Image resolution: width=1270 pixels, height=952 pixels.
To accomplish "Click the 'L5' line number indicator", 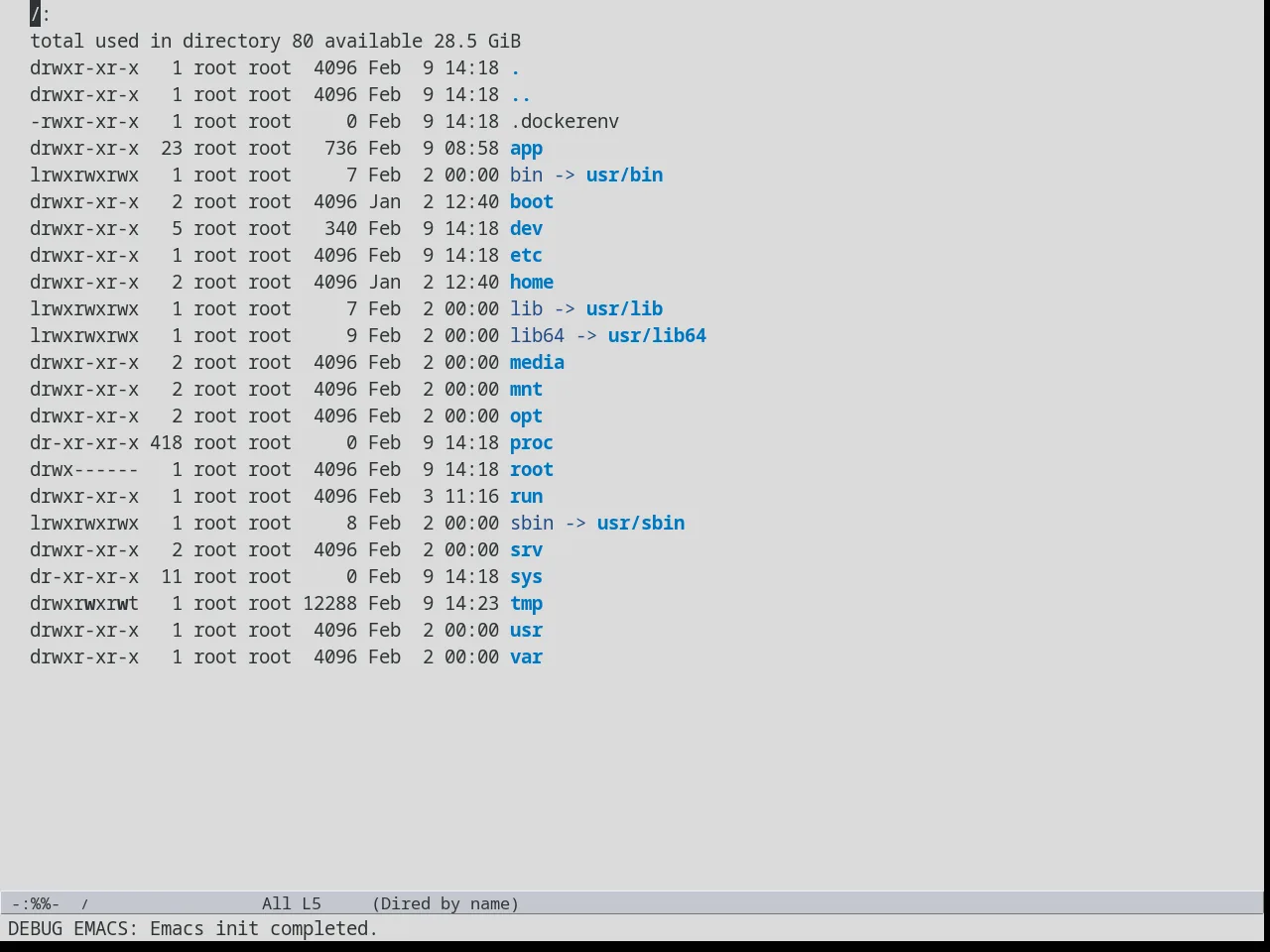I will coord(312,903).
